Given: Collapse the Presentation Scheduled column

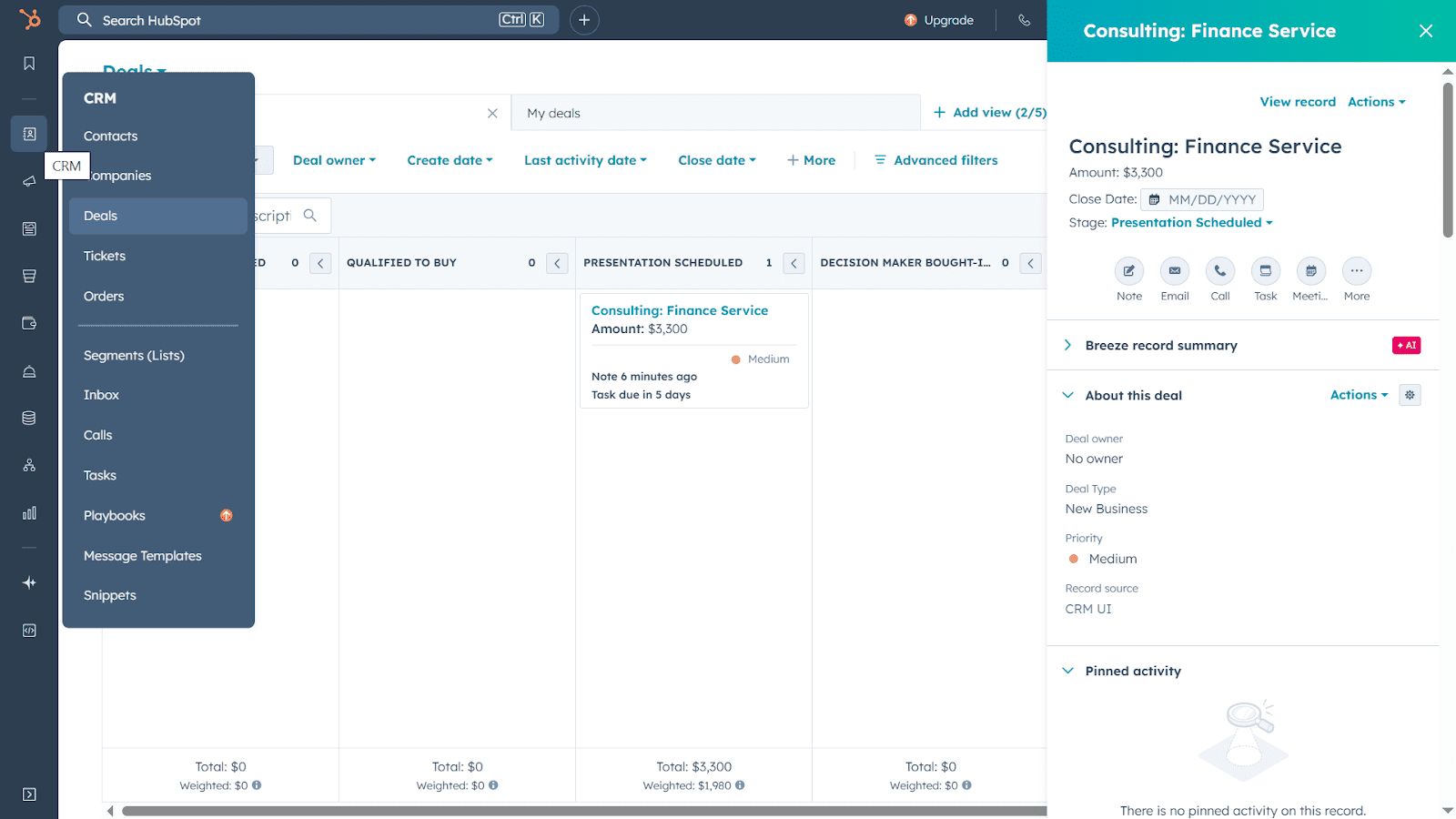Looking at the screenshot, I should coord(794,263).
